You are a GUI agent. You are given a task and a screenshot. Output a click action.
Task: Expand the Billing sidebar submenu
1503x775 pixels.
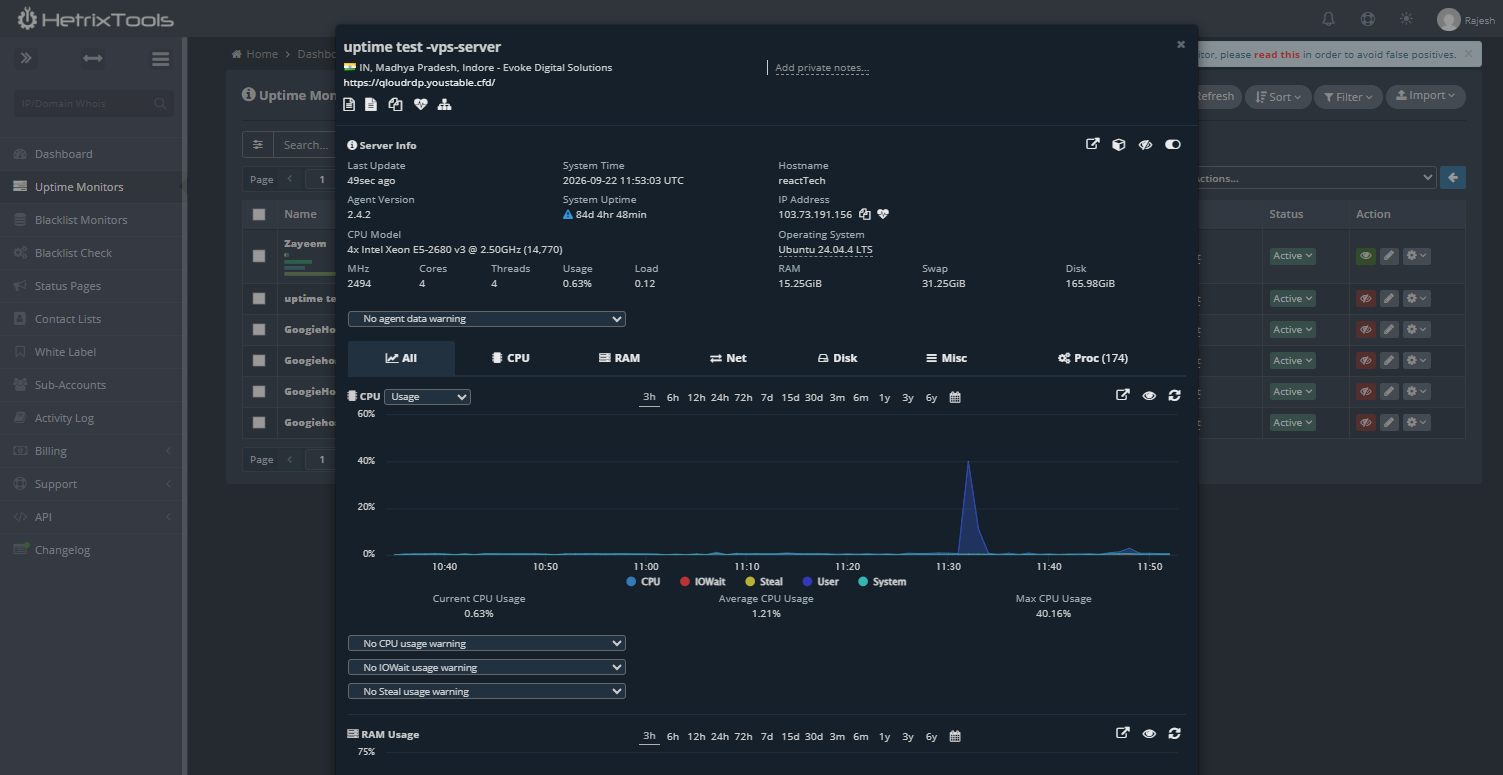tap(91, 451)
